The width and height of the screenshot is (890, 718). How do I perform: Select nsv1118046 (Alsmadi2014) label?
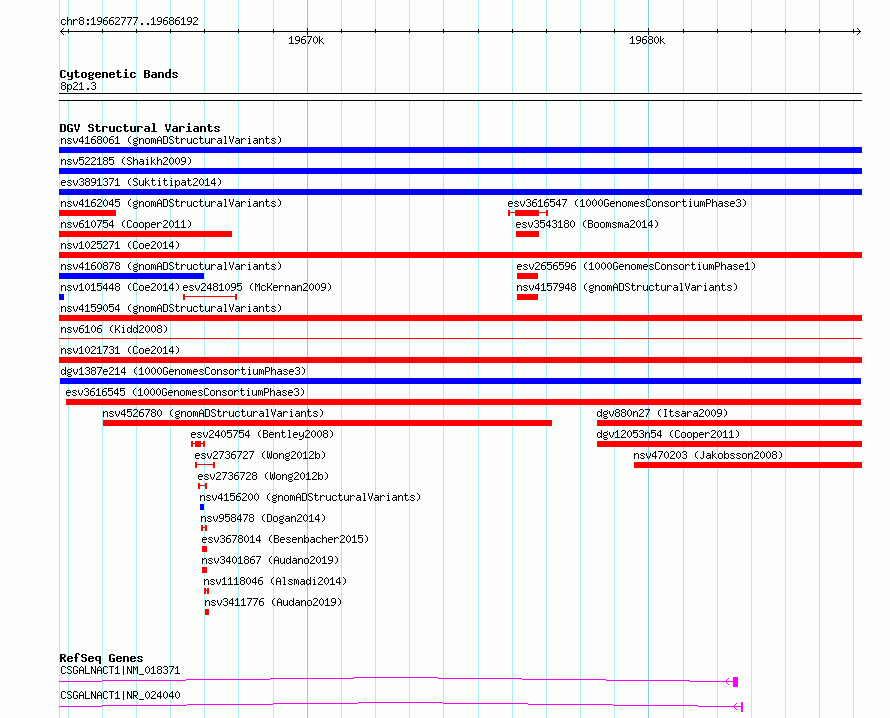coord(275,581)
